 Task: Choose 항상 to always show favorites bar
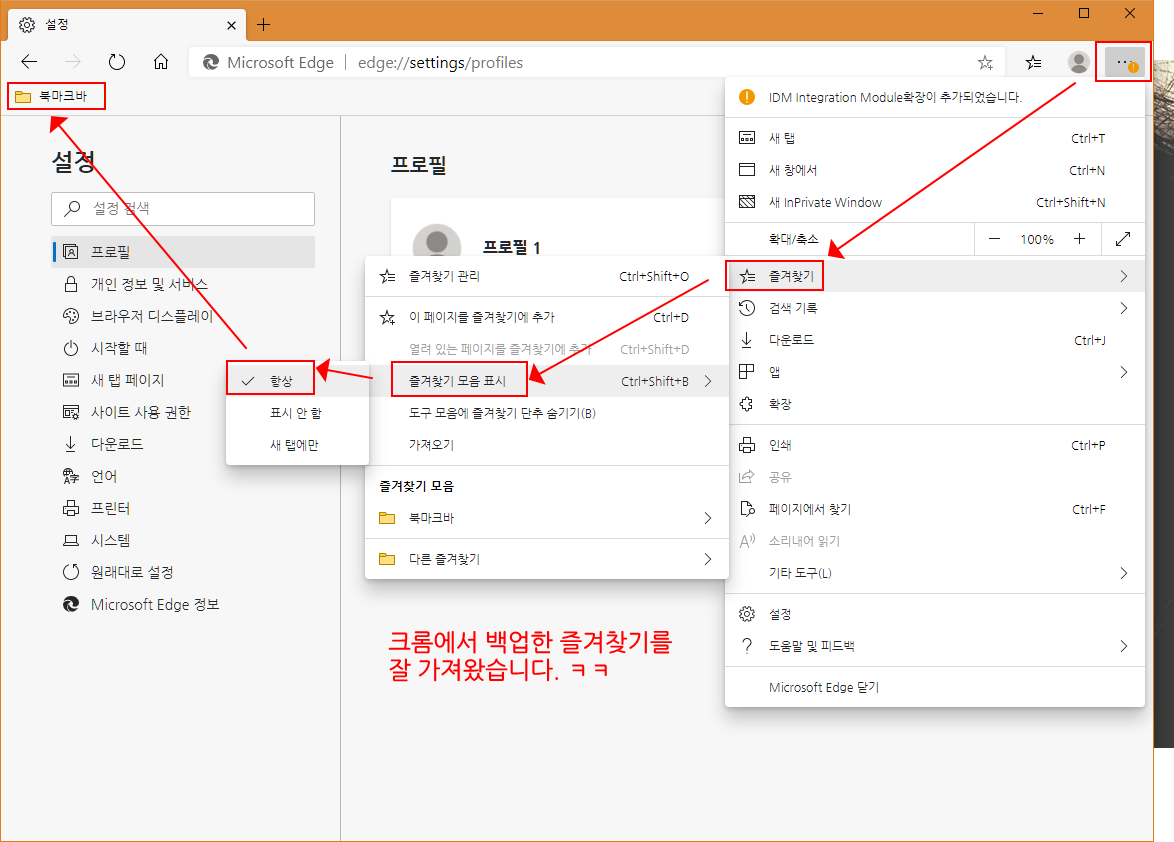pos(297,381)
